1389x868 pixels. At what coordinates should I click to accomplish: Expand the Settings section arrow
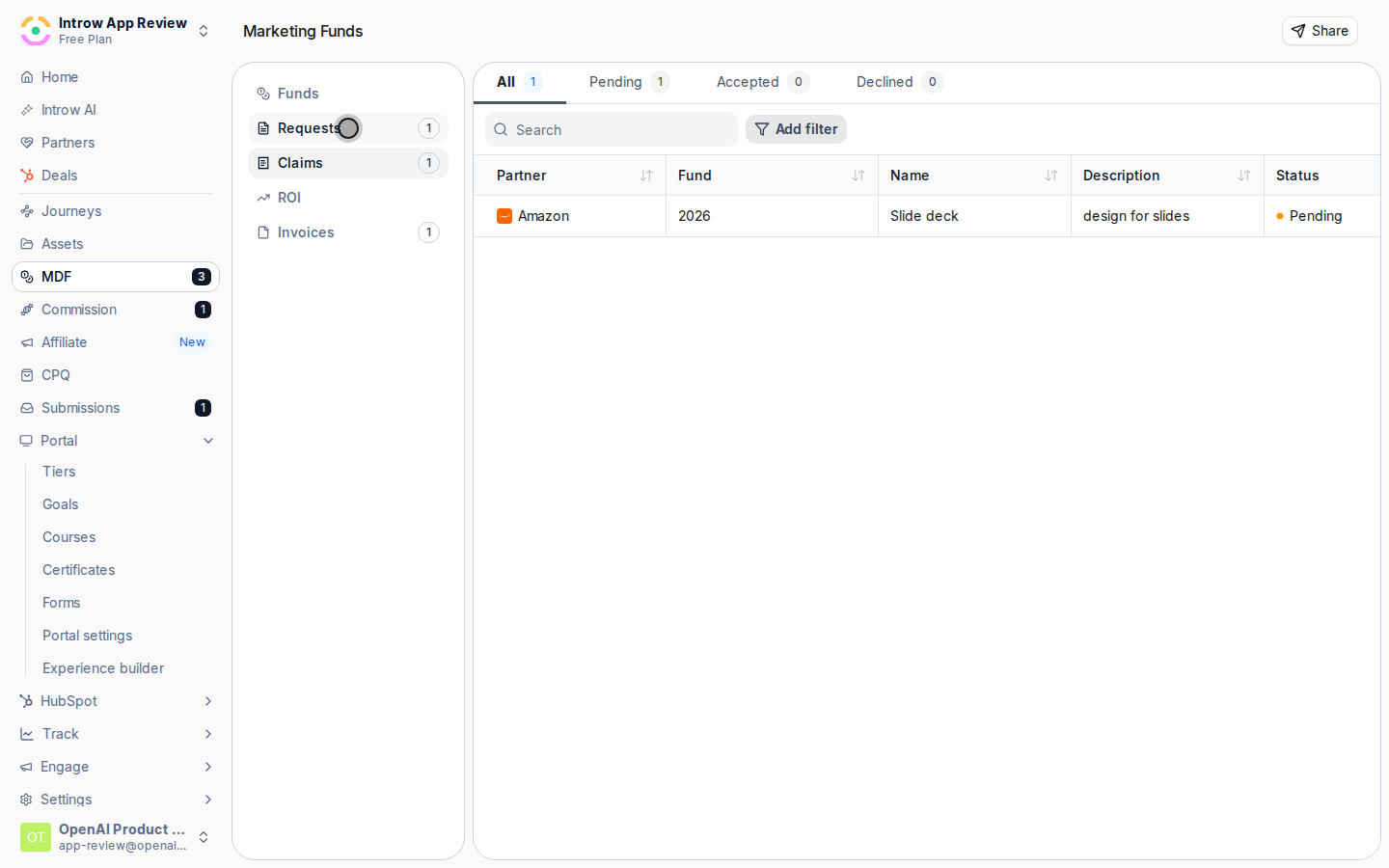click(208, 800)
